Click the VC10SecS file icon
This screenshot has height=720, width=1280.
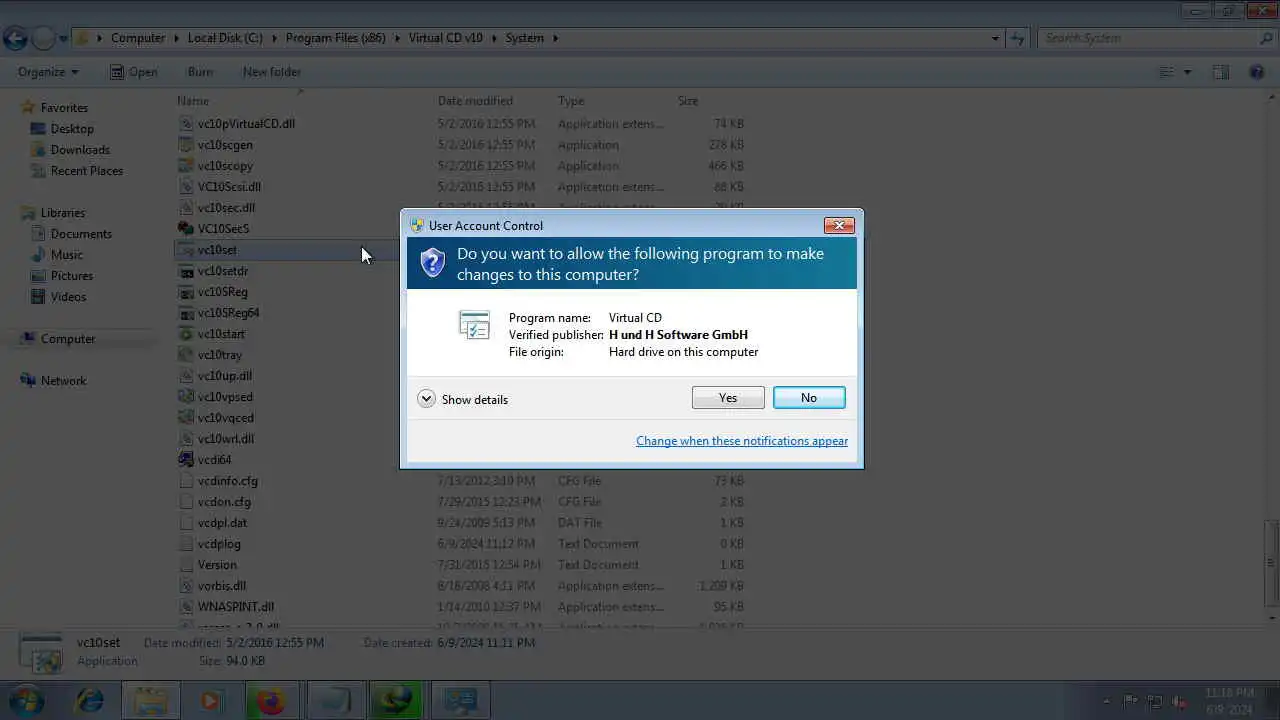(x=186, y=229)
